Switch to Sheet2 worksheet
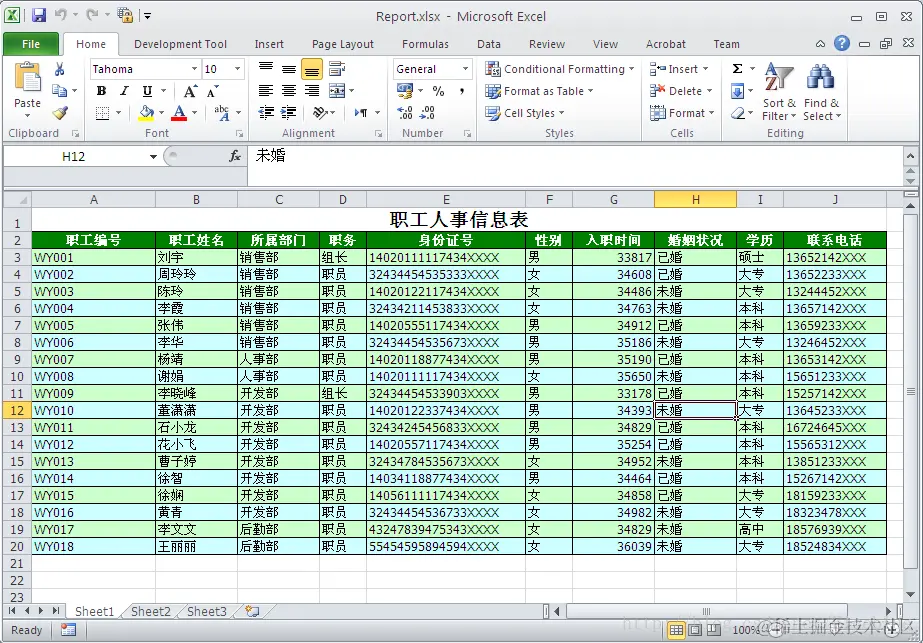 coord(151,611)
